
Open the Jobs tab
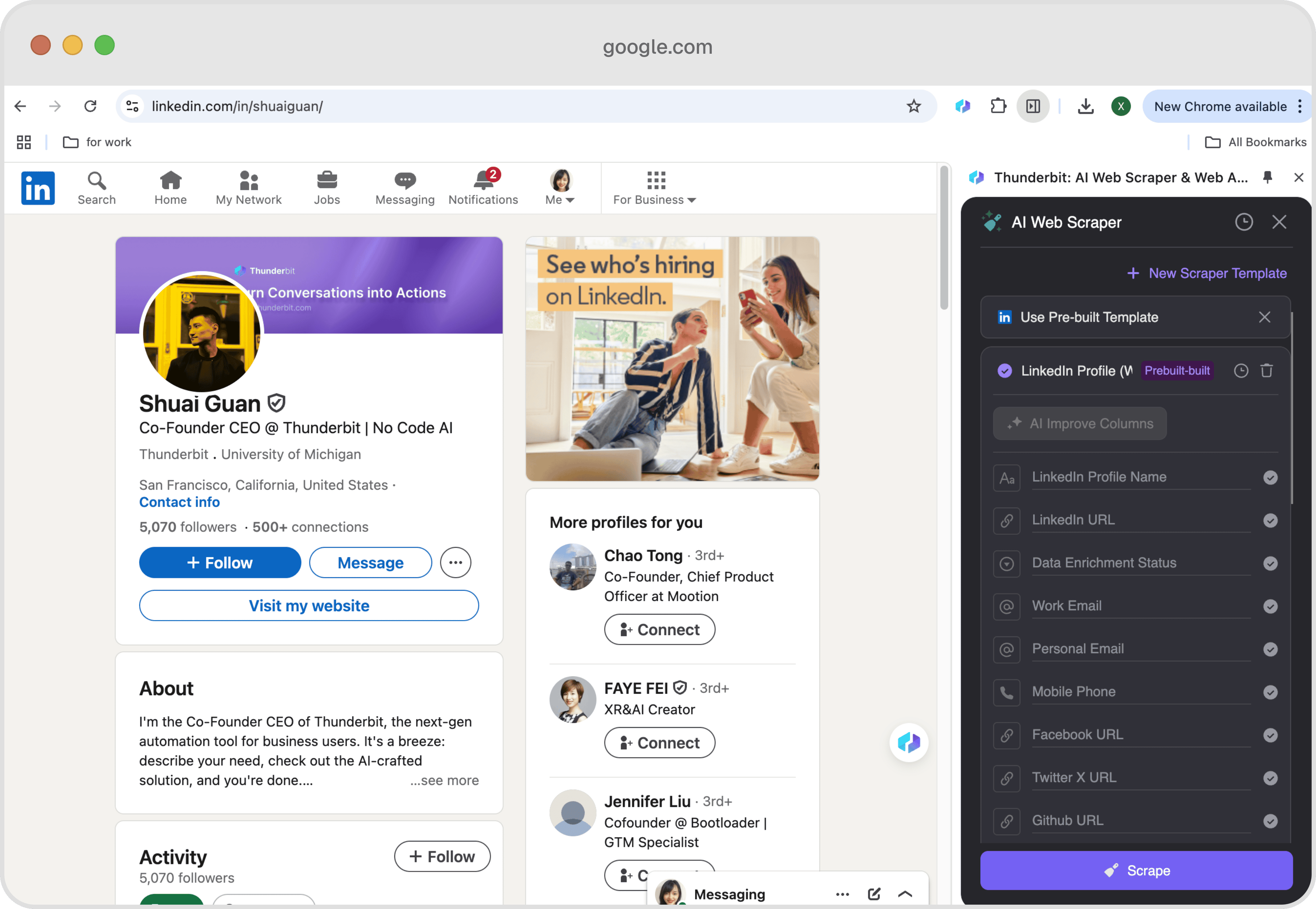[x=326, y=188]
